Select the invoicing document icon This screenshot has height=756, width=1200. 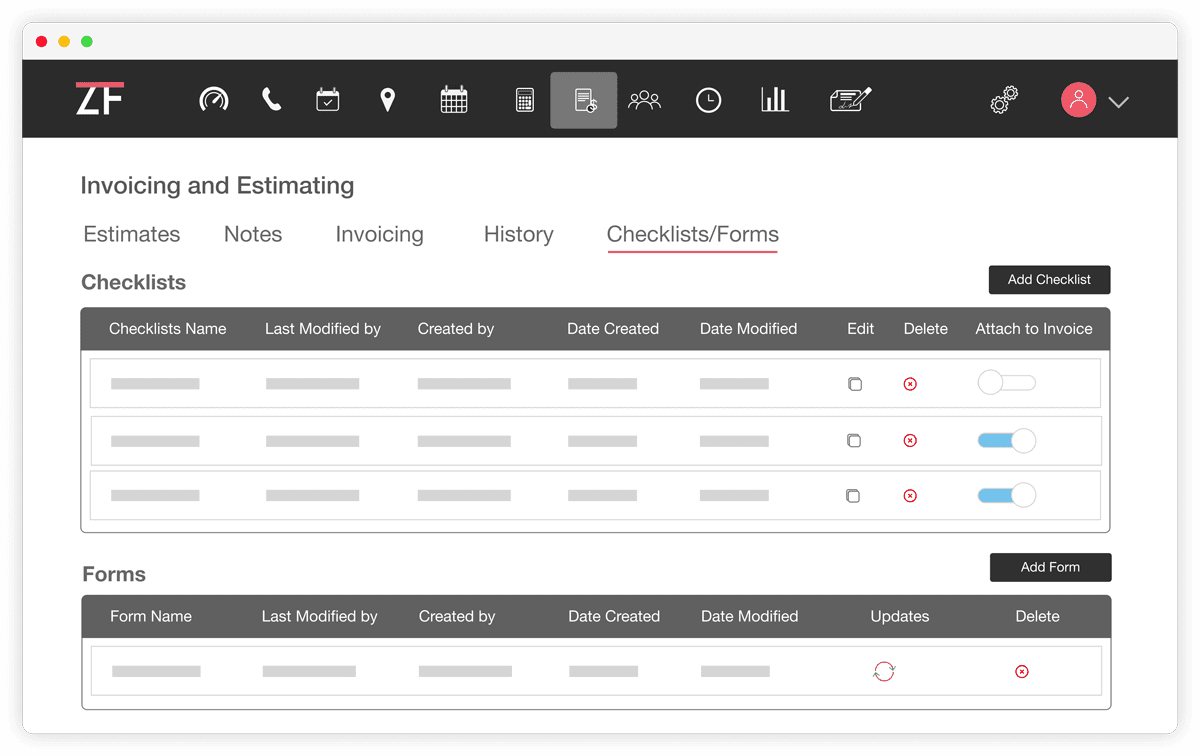584,100
